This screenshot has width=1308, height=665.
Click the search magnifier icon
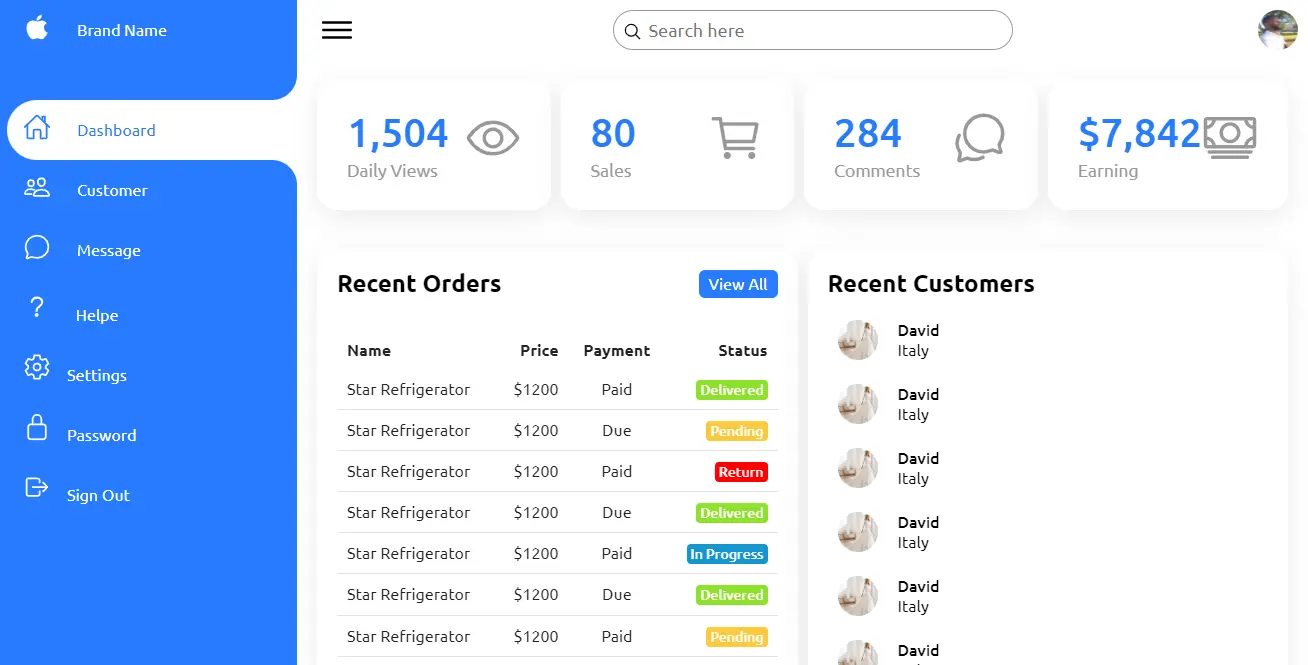pos(632,32)
